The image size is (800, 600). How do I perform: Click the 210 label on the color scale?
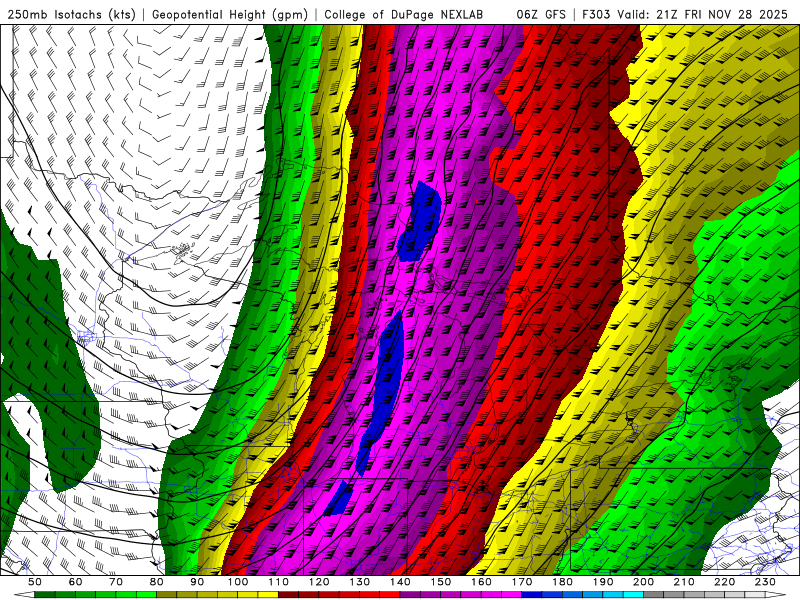(x=684, y=582)
